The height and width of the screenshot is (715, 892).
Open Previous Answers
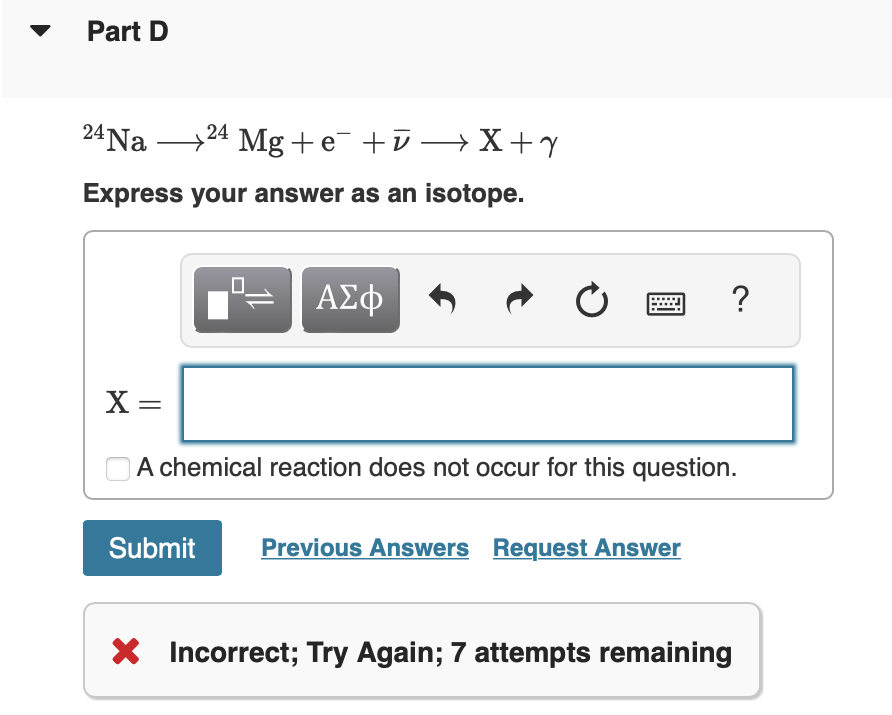(x=364, y=548)
